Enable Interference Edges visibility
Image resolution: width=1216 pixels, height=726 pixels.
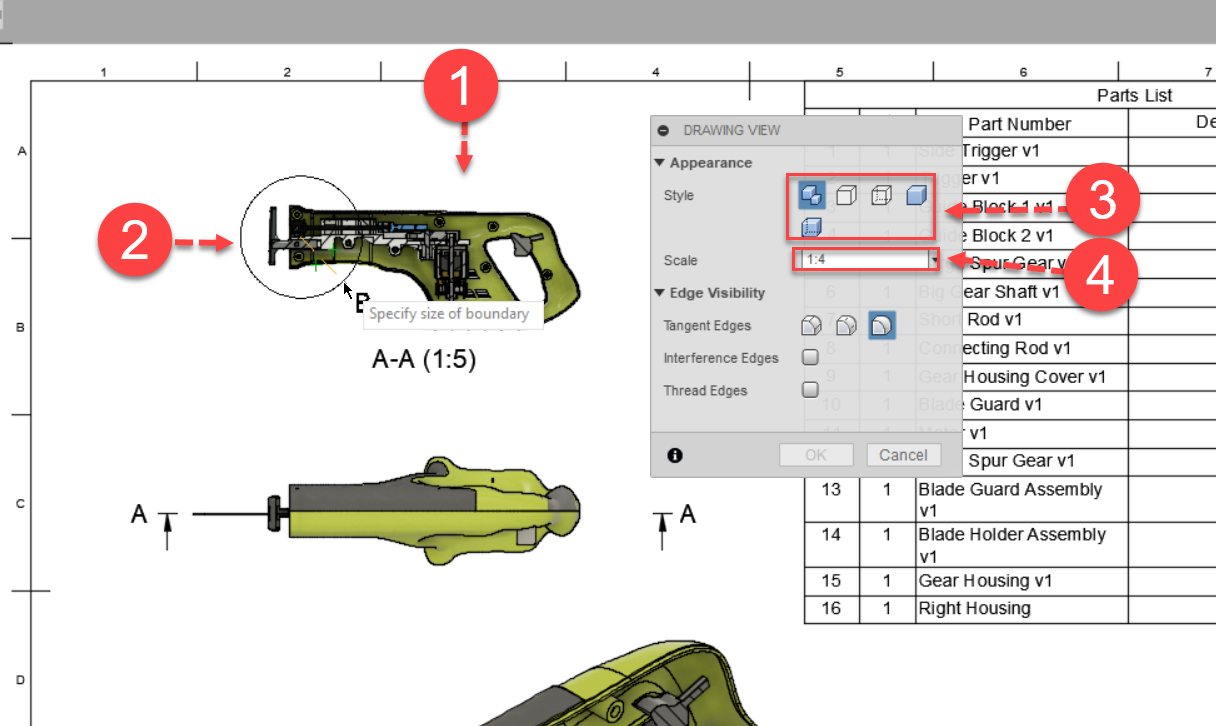(810, 357)
